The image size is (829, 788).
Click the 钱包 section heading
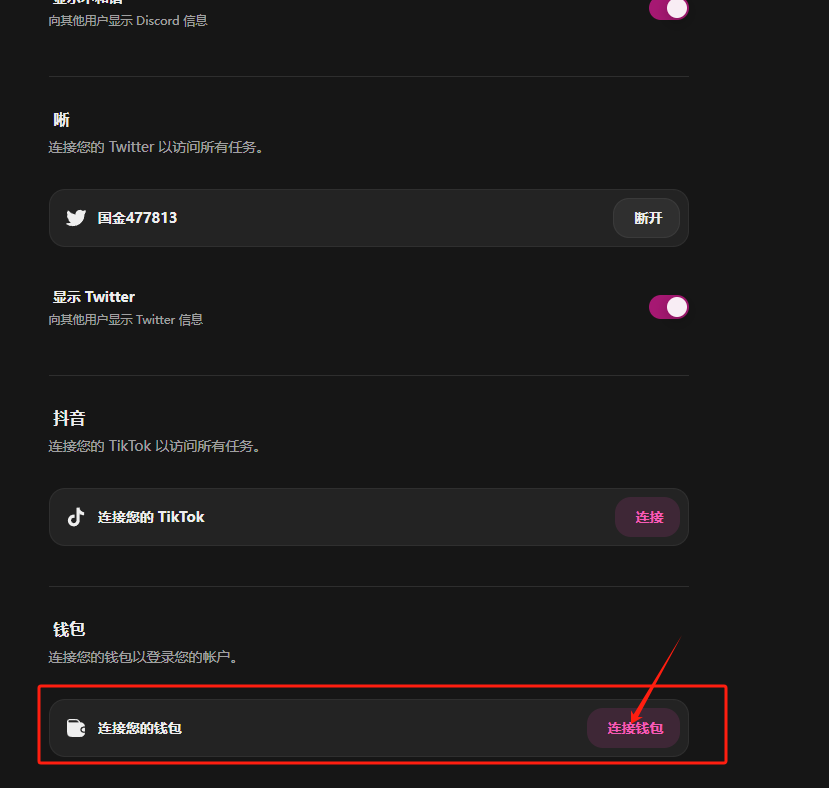[x=69, y=629]
